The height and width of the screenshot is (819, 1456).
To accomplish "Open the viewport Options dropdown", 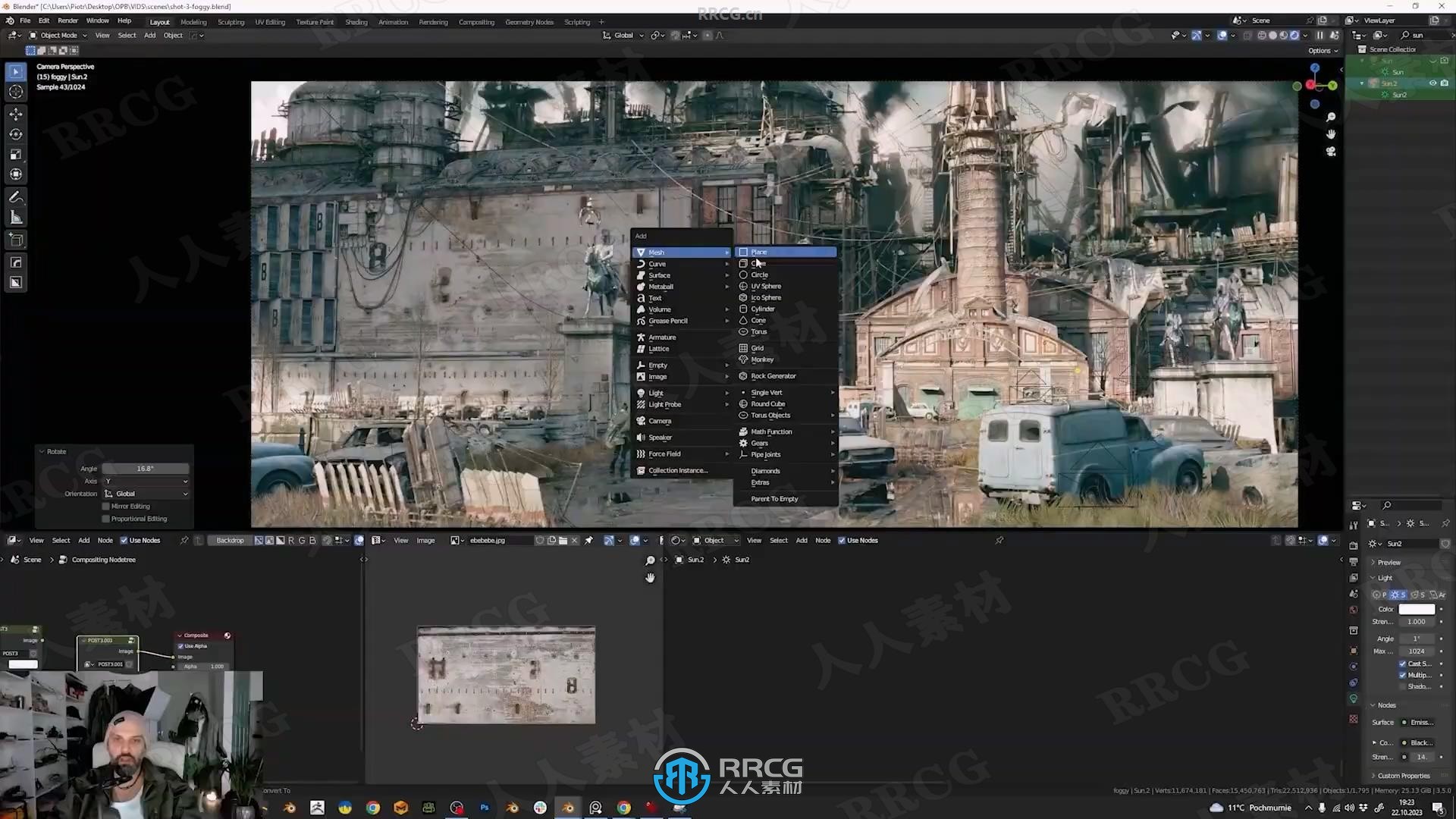I will point(1323,51).
